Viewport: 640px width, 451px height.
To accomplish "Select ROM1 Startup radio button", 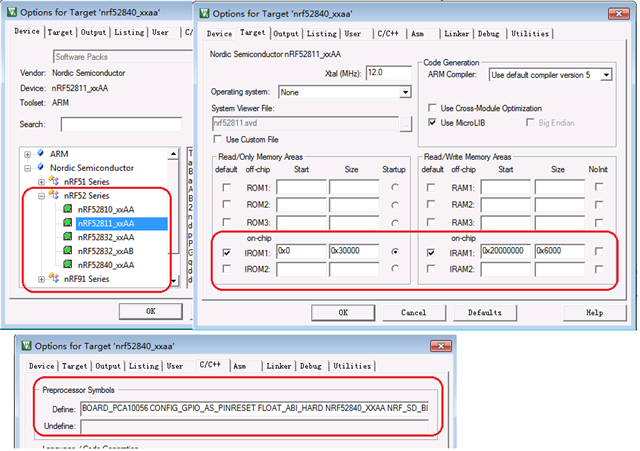I will [x=395, y=187].
